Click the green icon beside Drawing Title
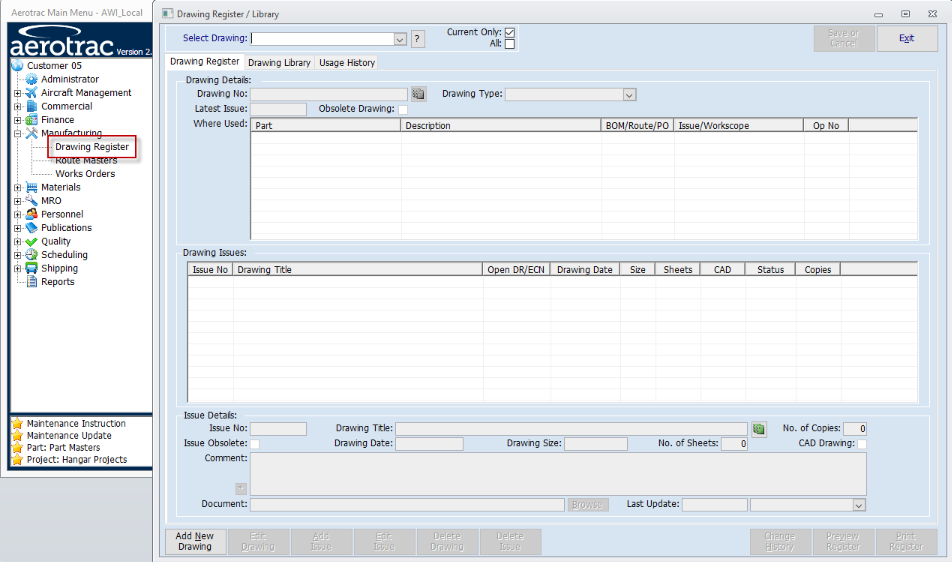Image resolution: width=952 pixels, height=562 pixels. pyautogui.click(x=759, y=429)
